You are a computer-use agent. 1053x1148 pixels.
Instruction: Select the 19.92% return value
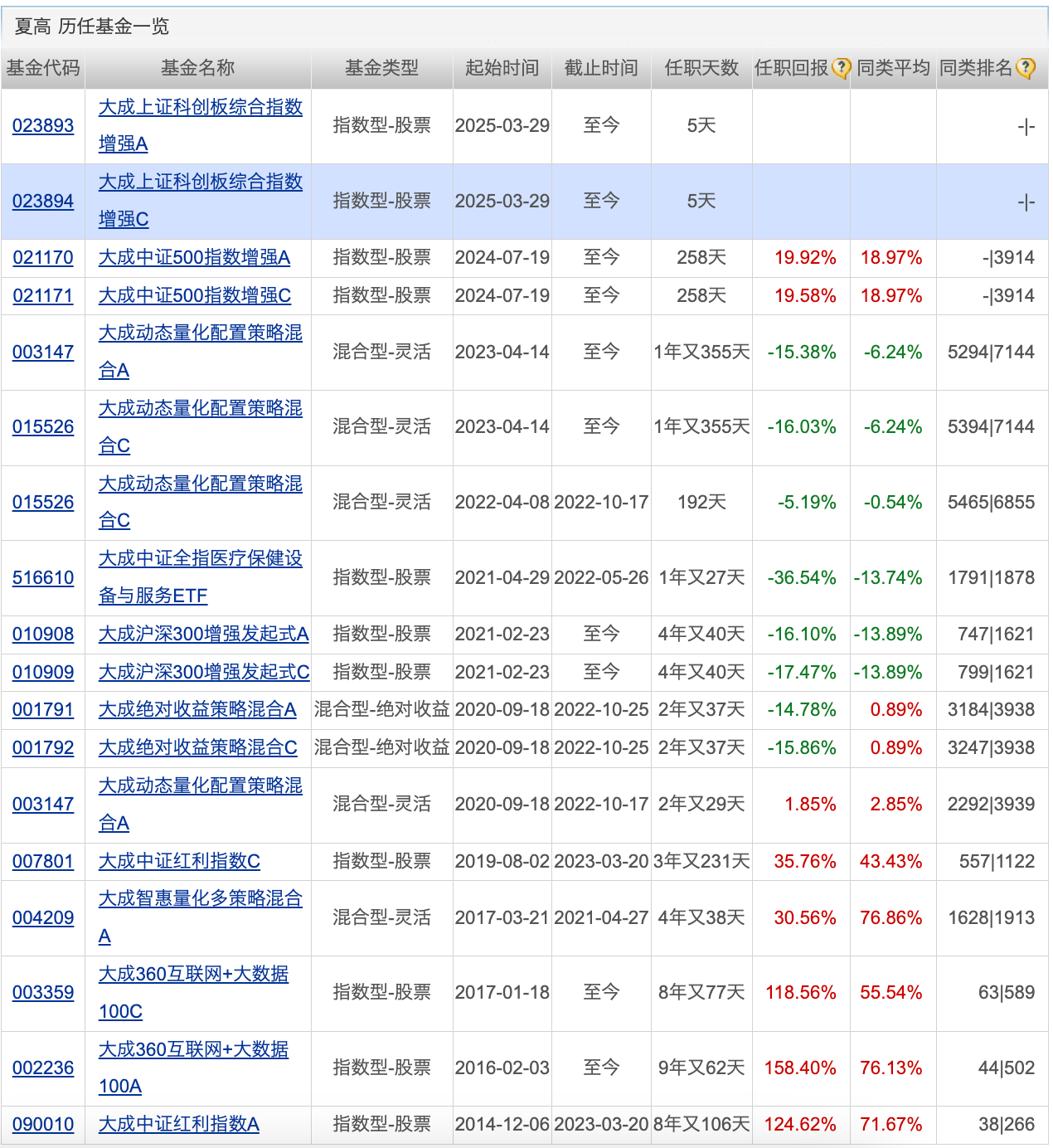click(805, 258)
